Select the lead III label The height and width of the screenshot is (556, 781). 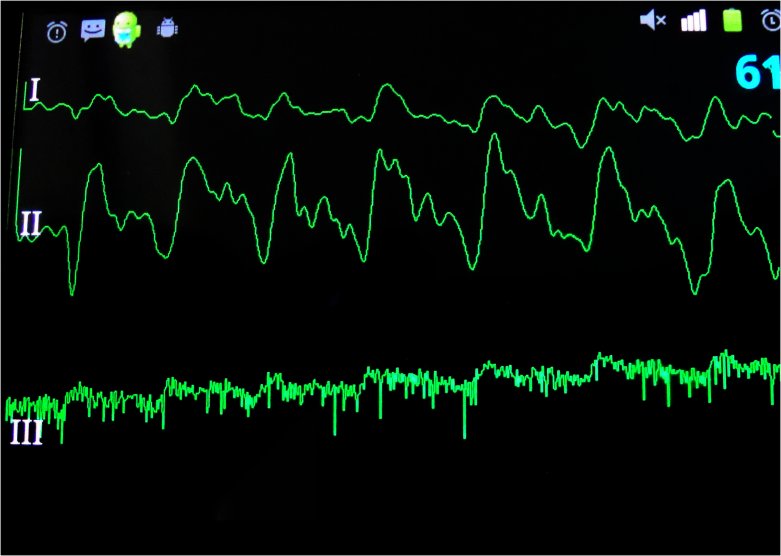pos(27,432)
